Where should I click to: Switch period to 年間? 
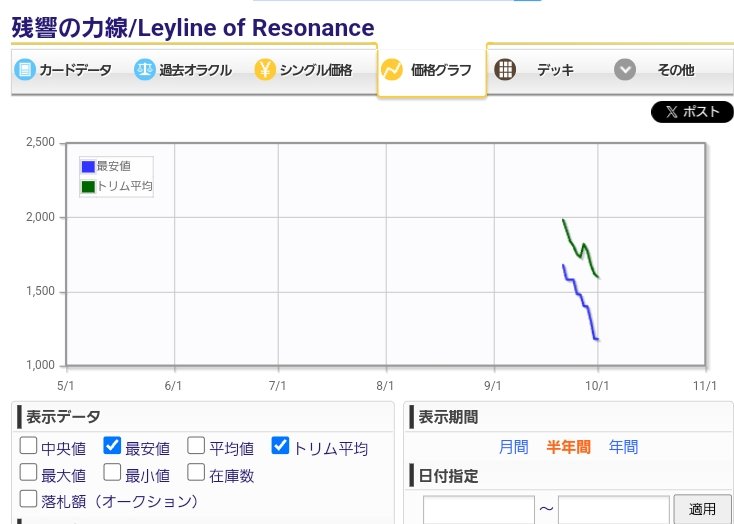(x=623, y=447)
